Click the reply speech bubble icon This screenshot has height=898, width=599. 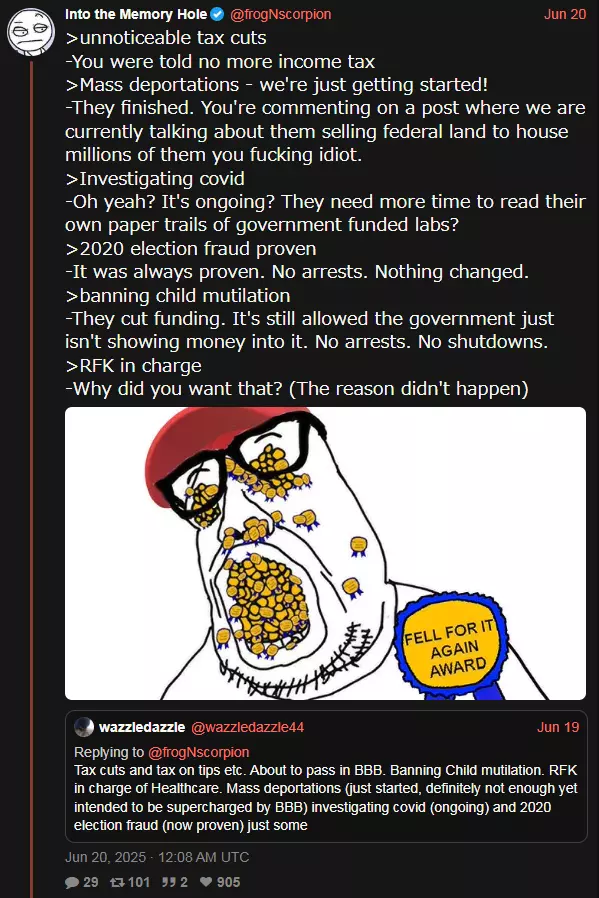(x=72, y=882)
